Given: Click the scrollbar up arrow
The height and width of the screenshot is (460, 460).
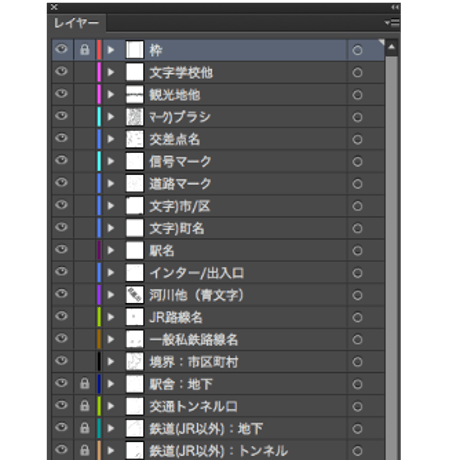Looking at the screenshot, I should coord(392,47).
